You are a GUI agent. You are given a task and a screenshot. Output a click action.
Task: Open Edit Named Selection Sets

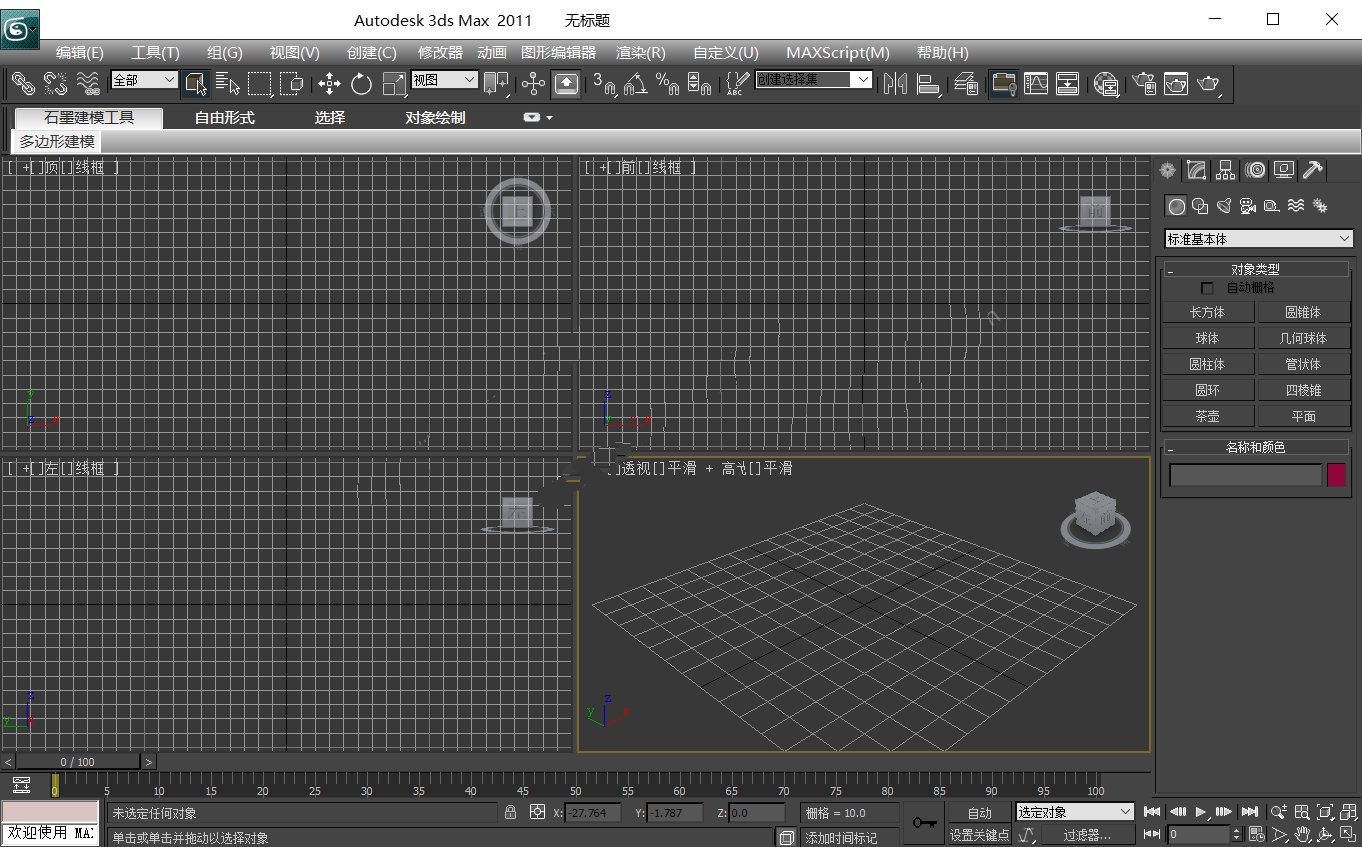[x=737, y=84]
